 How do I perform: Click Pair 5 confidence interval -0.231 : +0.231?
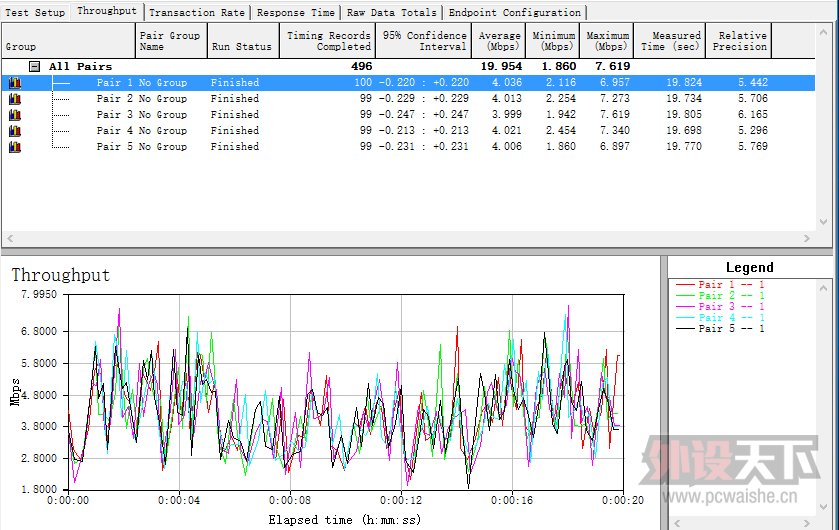click(x=423, y=147)
